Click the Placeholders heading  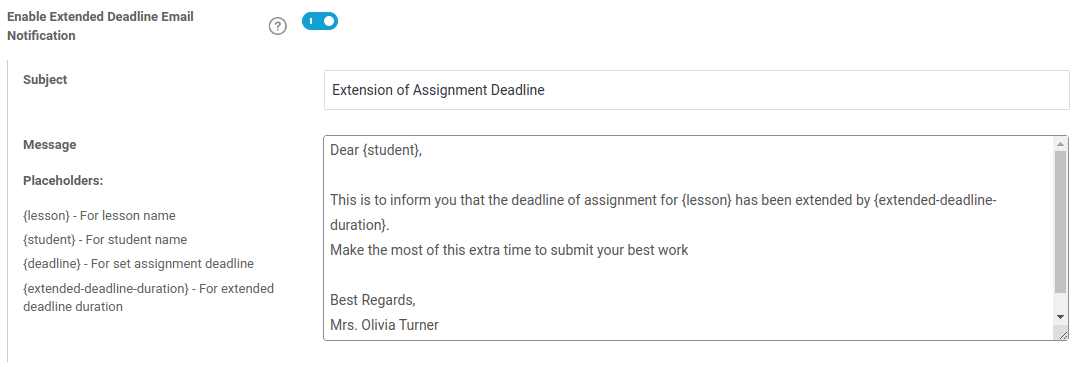(x=63, y=180)
